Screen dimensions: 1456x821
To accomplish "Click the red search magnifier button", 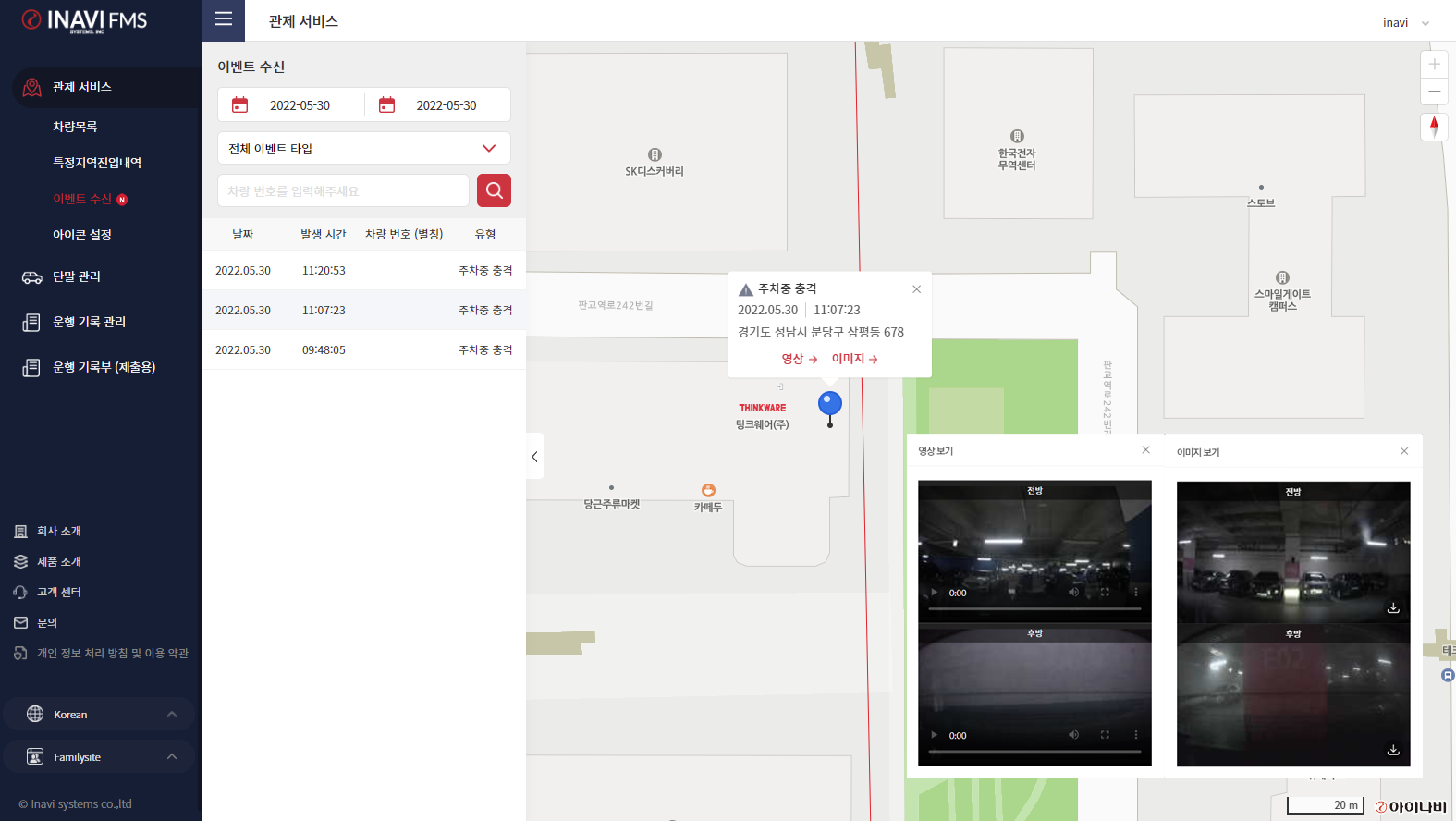I will (x=494, y=190).
